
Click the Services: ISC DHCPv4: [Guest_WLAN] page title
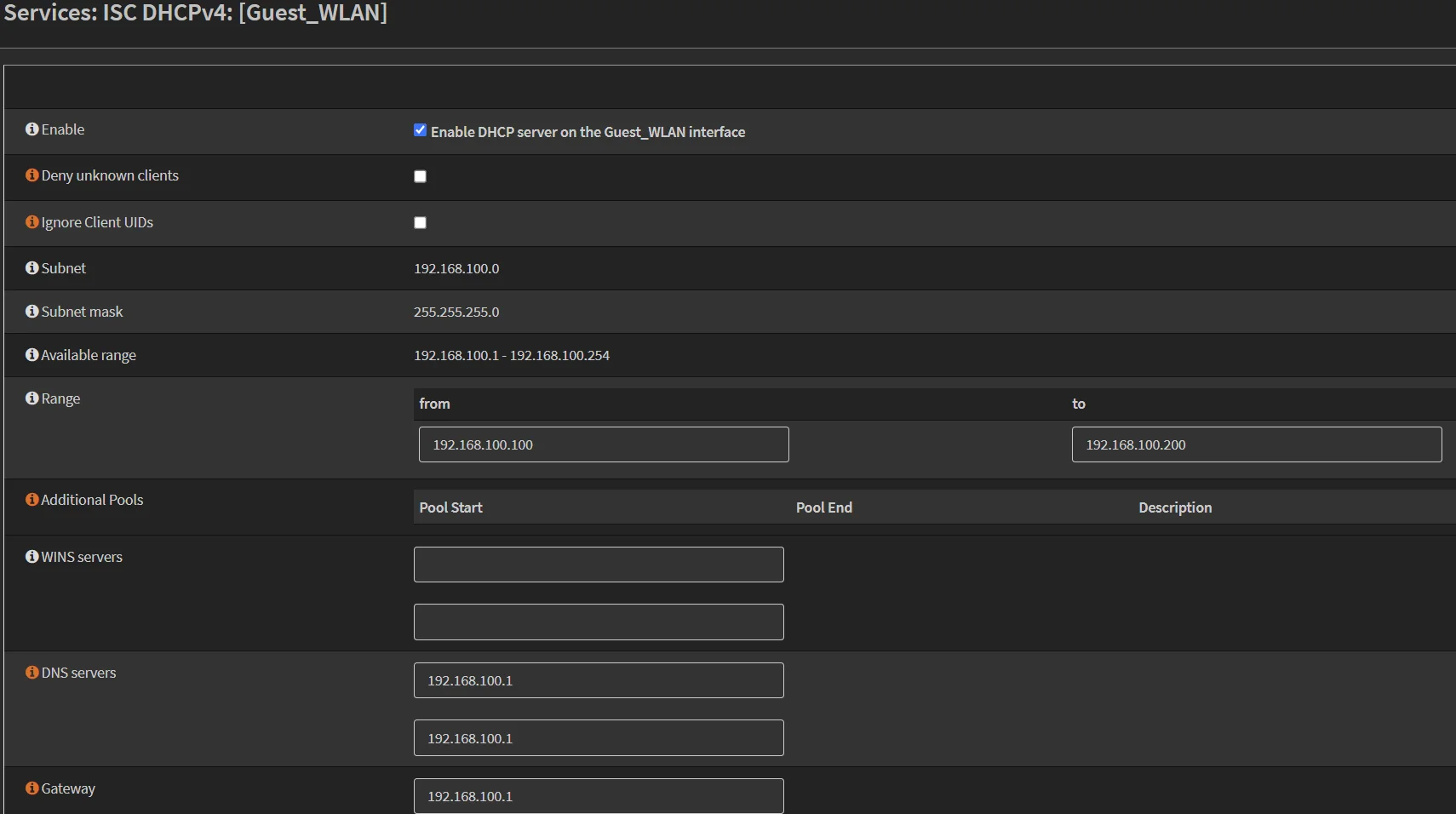pos(195,13)
